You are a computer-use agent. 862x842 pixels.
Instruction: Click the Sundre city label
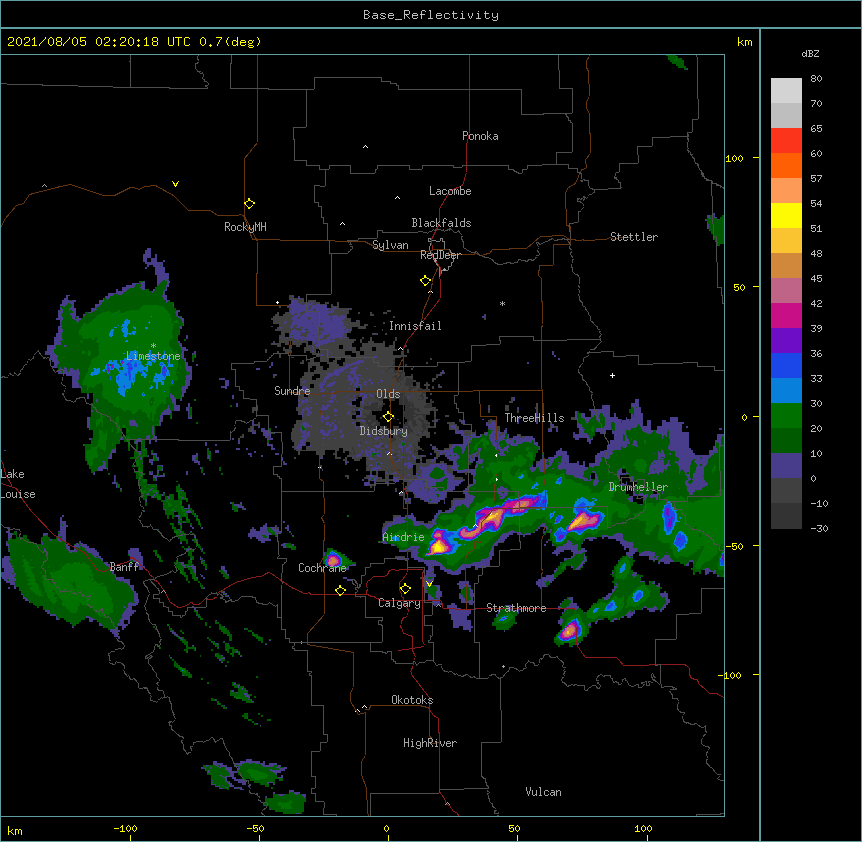point(292,391)
